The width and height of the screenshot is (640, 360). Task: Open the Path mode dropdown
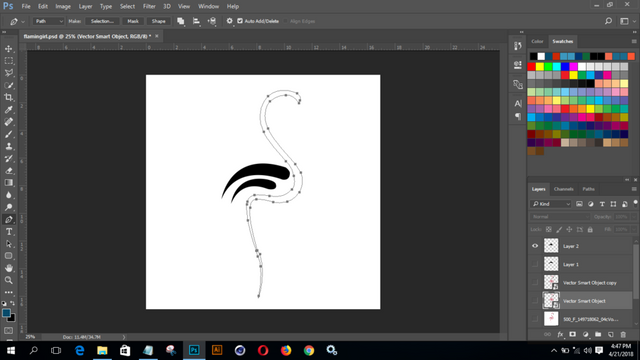pyautogui.click(x=48, y=21)
